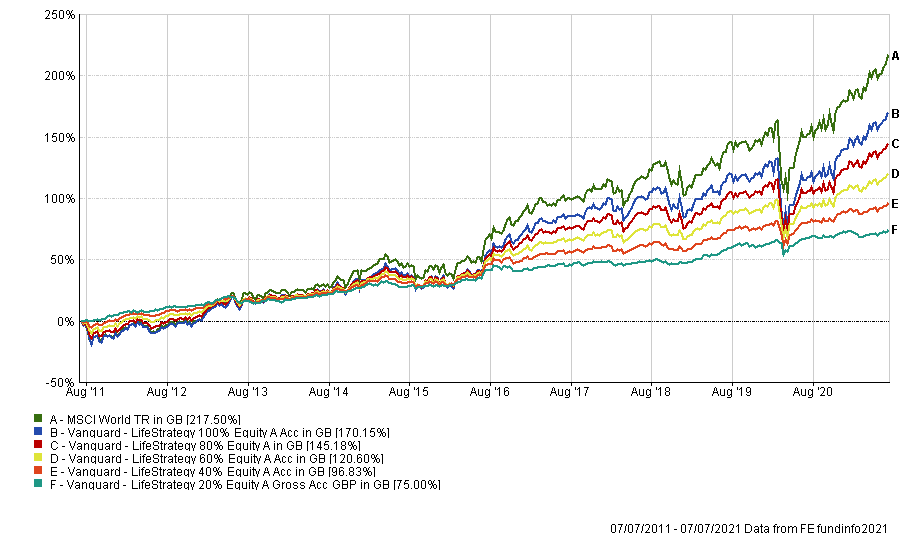Click the yellow LifeStrategy 60% legend swatch
900x535 pixels.
(x=38, y=458)
